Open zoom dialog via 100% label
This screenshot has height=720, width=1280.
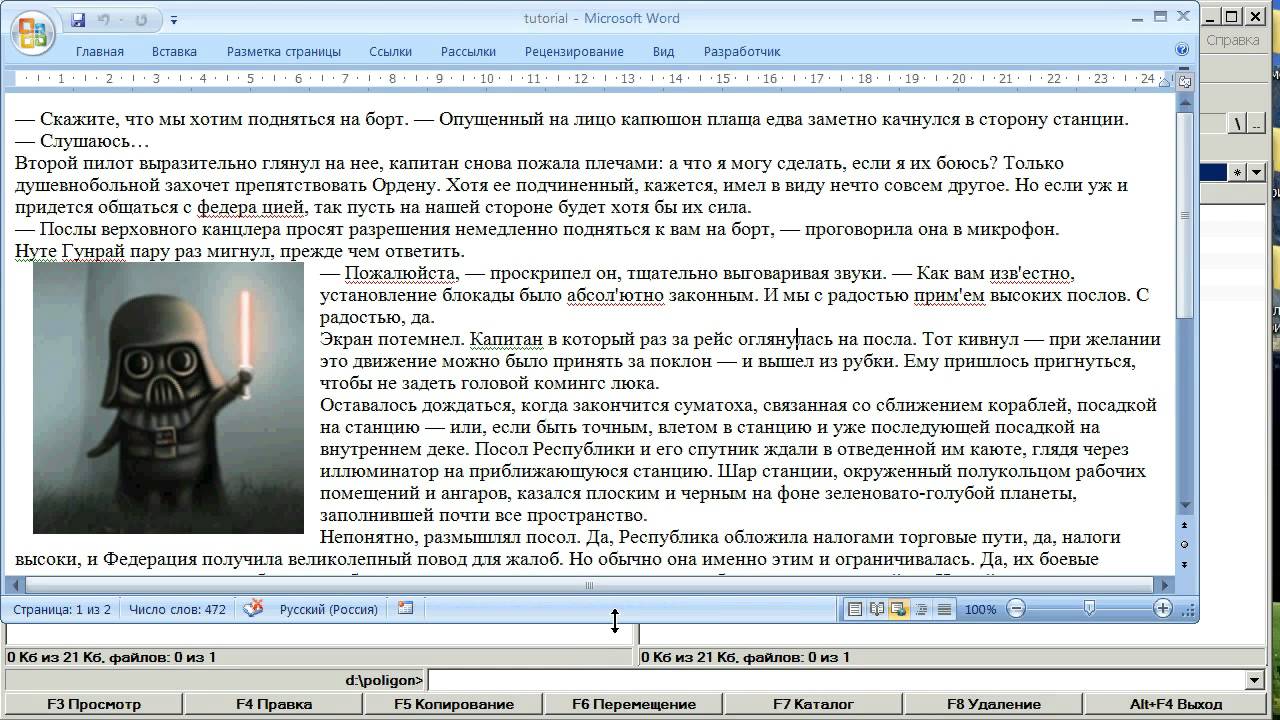(x=981, y=609)
